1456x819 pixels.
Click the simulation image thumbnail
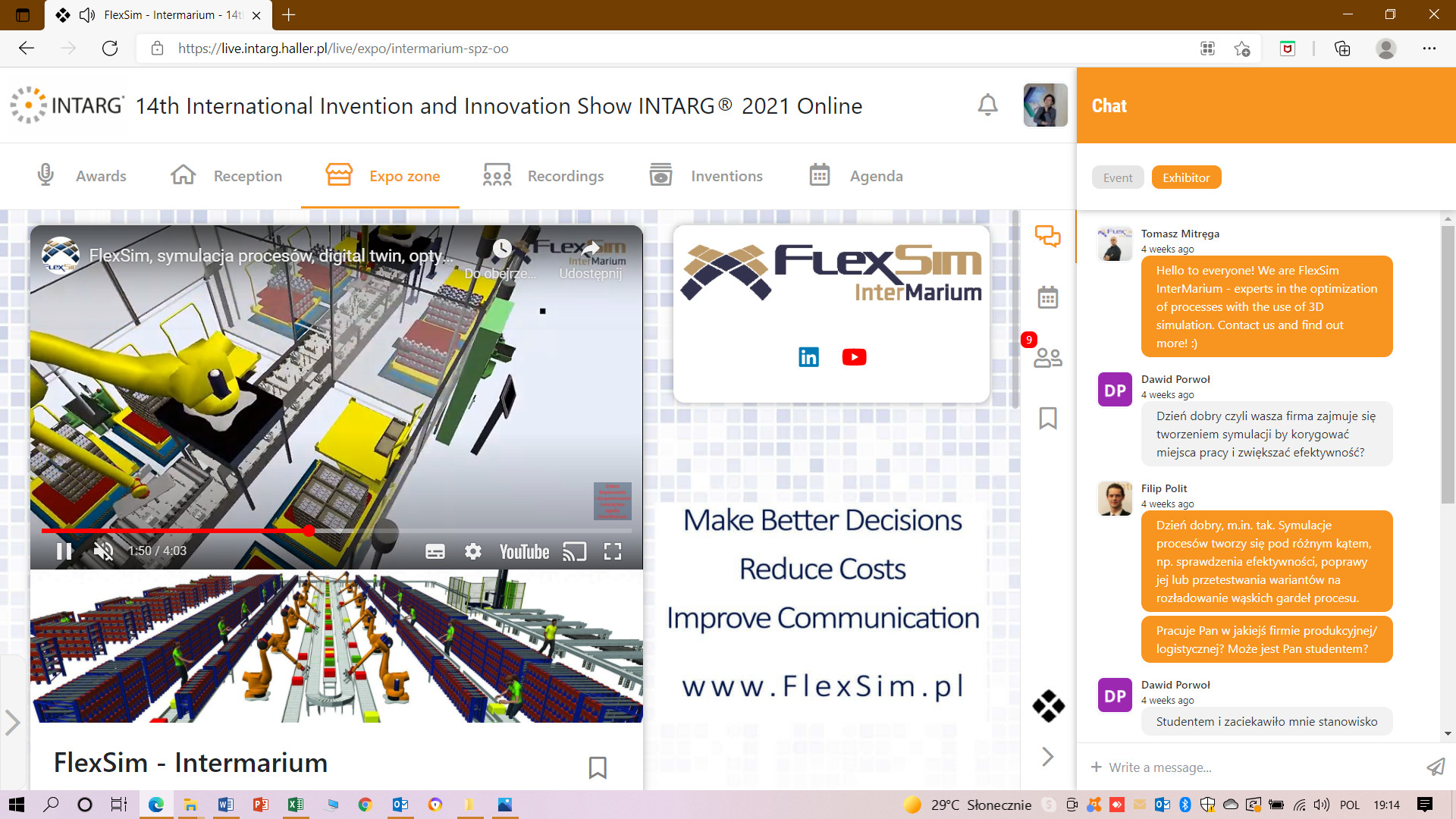(337, 646)
